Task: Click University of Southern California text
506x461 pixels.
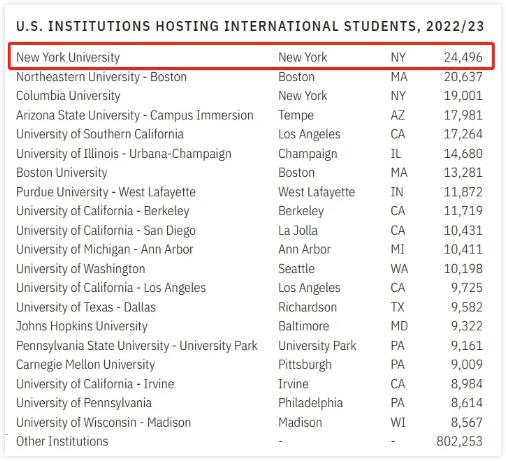Action: point(100,134)
